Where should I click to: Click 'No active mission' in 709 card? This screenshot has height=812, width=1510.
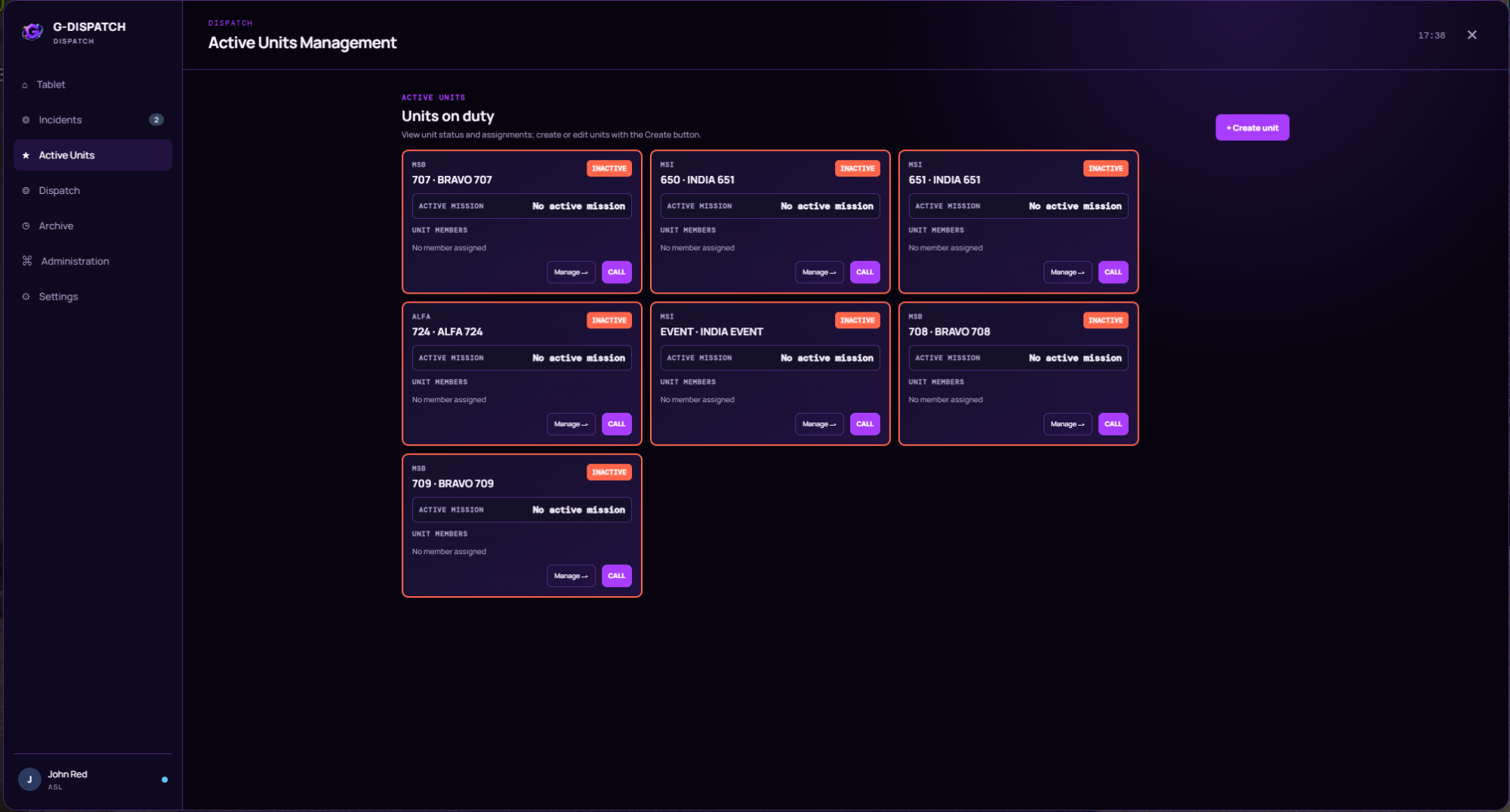tap(578, 510)
